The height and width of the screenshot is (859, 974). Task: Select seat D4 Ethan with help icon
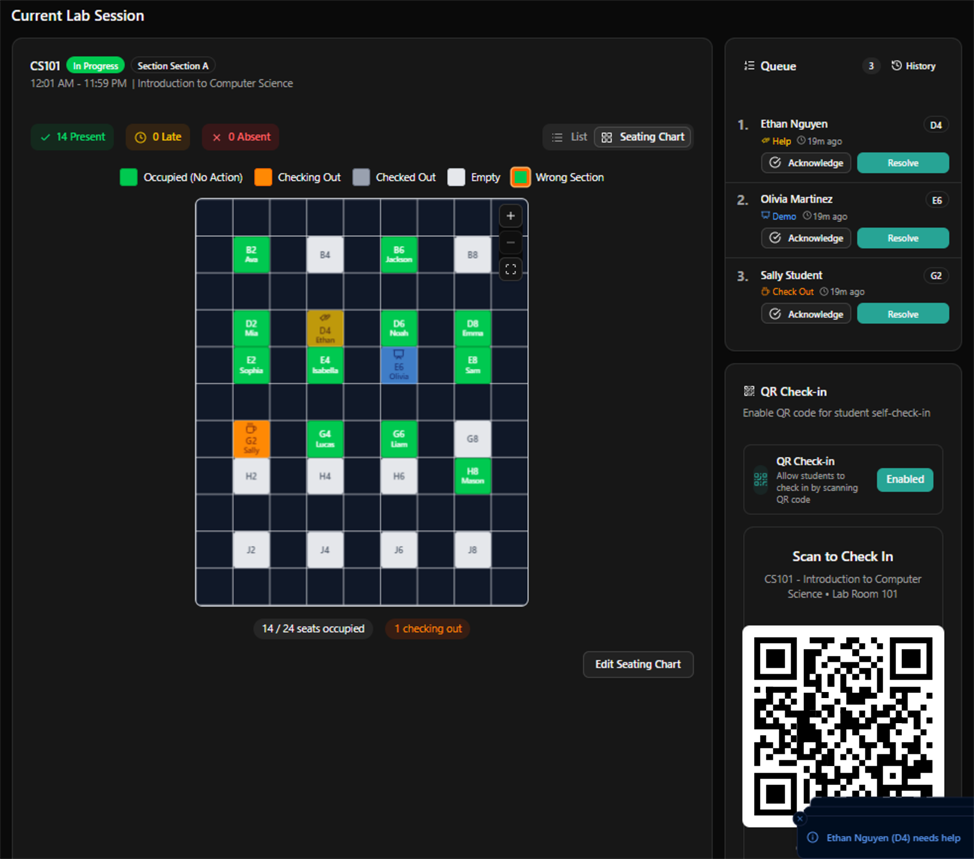tap(325, 328)
